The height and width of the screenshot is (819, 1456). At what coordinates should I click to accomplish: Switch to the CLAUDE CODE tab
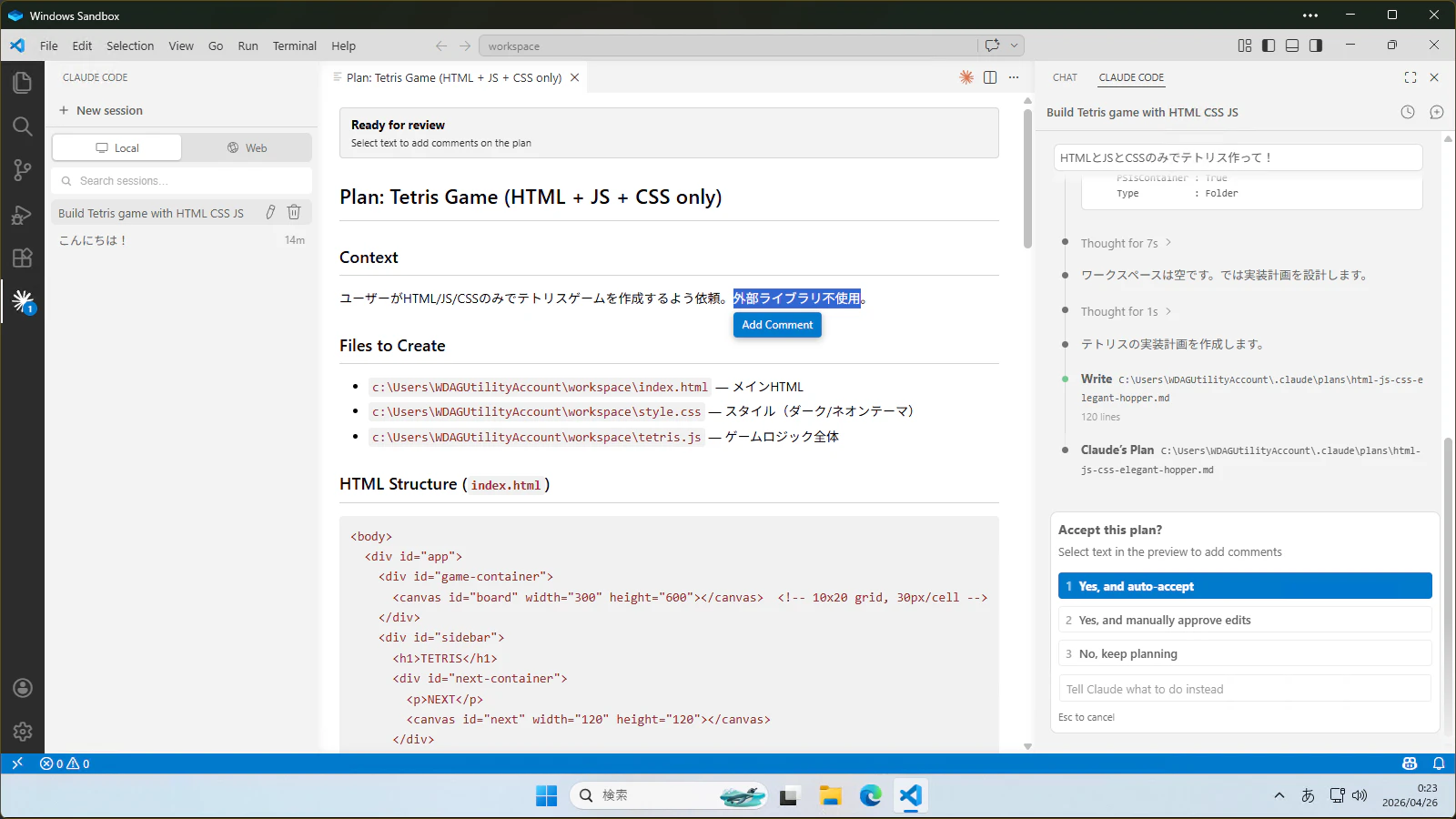point(1131,77)
